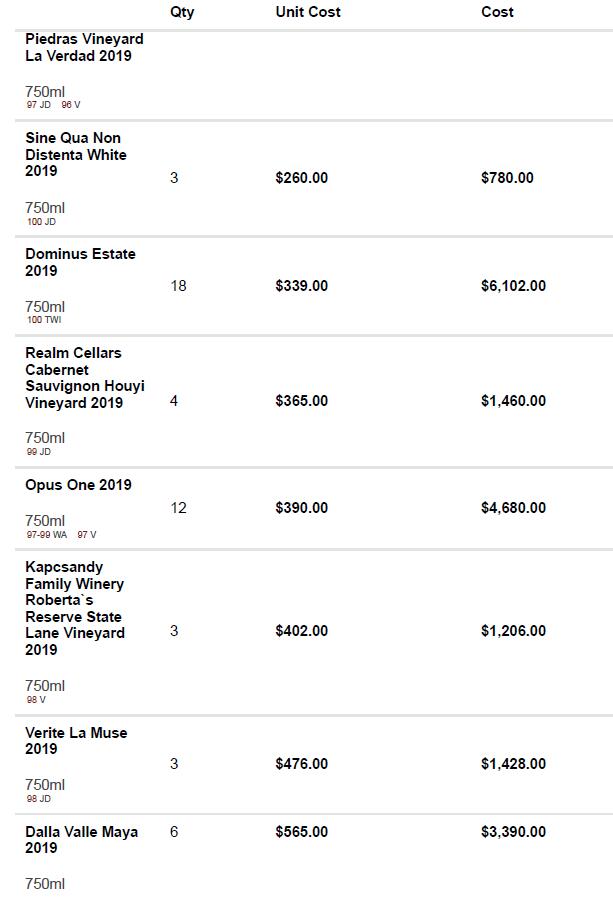This screenshot has width=613, height=904.
Task: Click the quantity 12 for Opus One
Action: [x=178, y=508]
